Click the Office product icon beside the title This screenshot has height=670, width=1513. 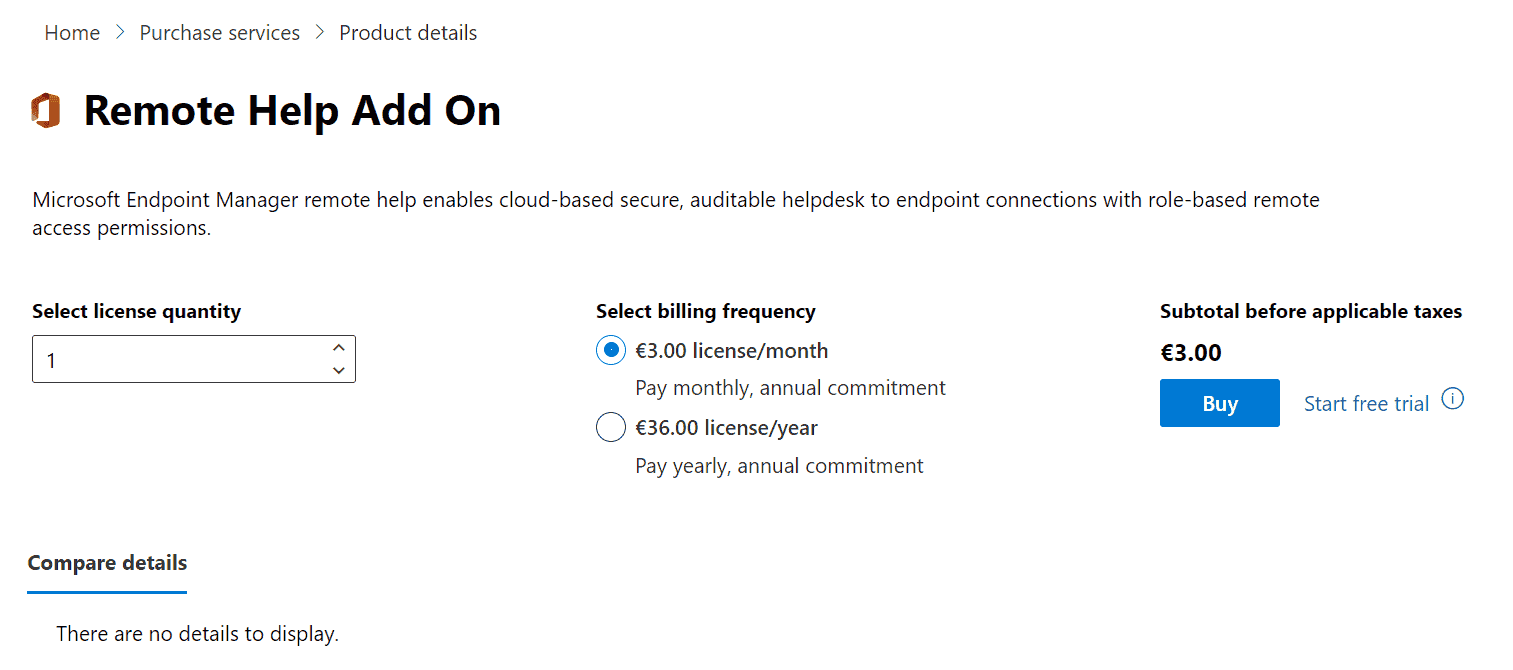click(x=46, y=110)
